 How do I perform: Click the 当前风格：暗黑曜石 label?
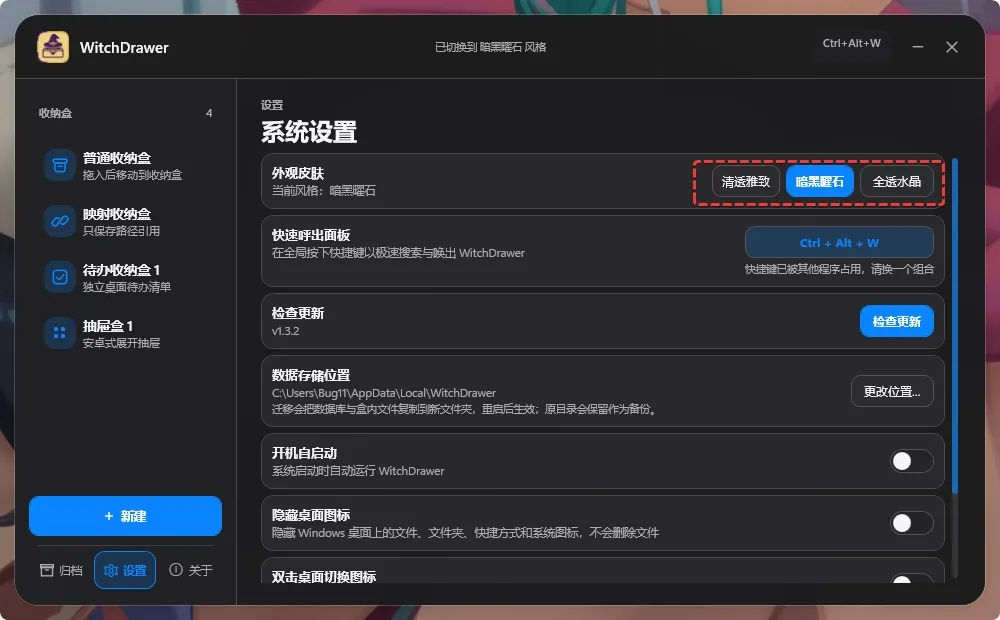pos(323,191)
